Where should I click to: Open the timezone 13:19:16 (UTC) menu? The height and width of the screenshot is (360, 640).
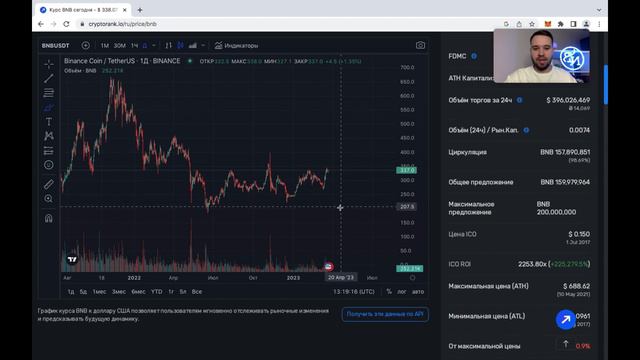click(353, 291)
